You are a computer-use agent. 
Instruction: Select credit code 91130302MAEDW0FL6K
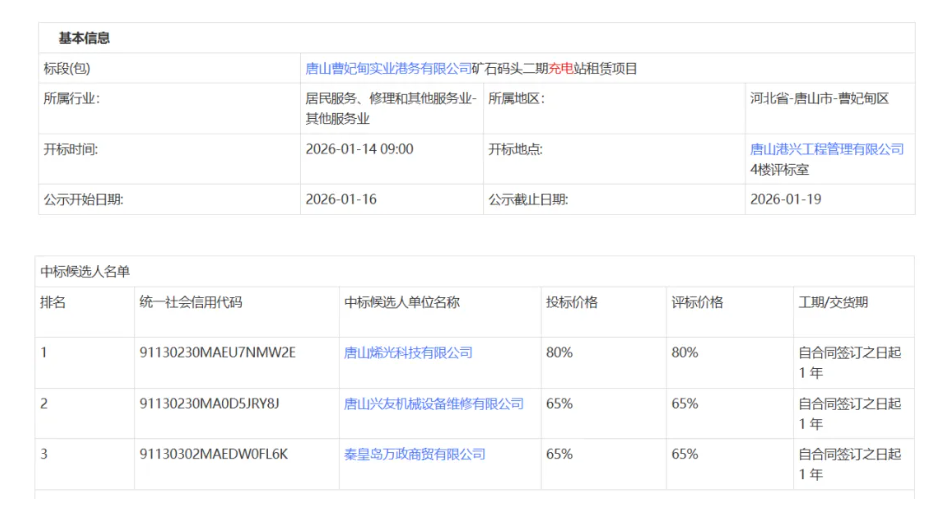click(213, 454)
